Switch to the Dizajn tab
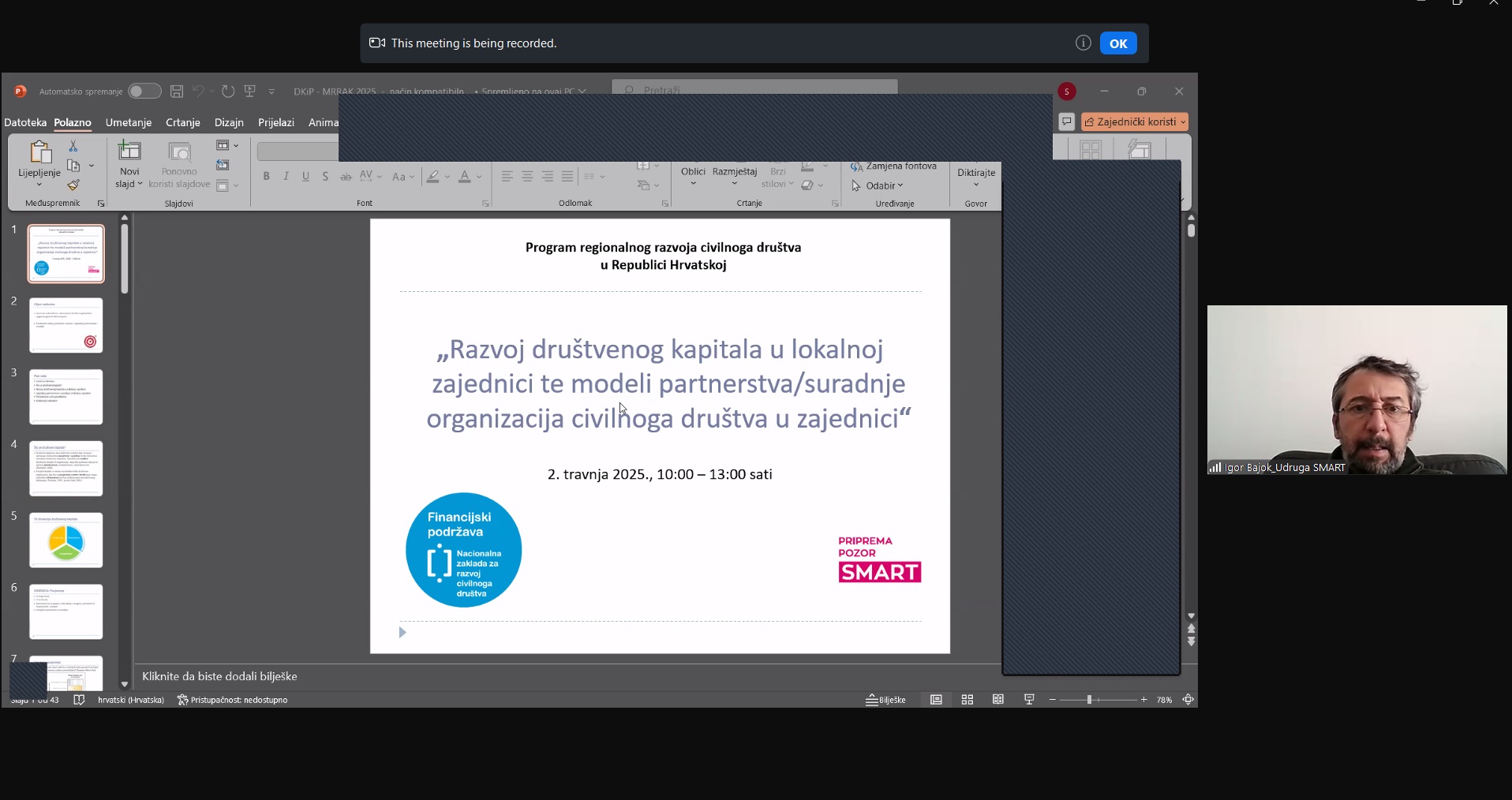 pos(229,122)
